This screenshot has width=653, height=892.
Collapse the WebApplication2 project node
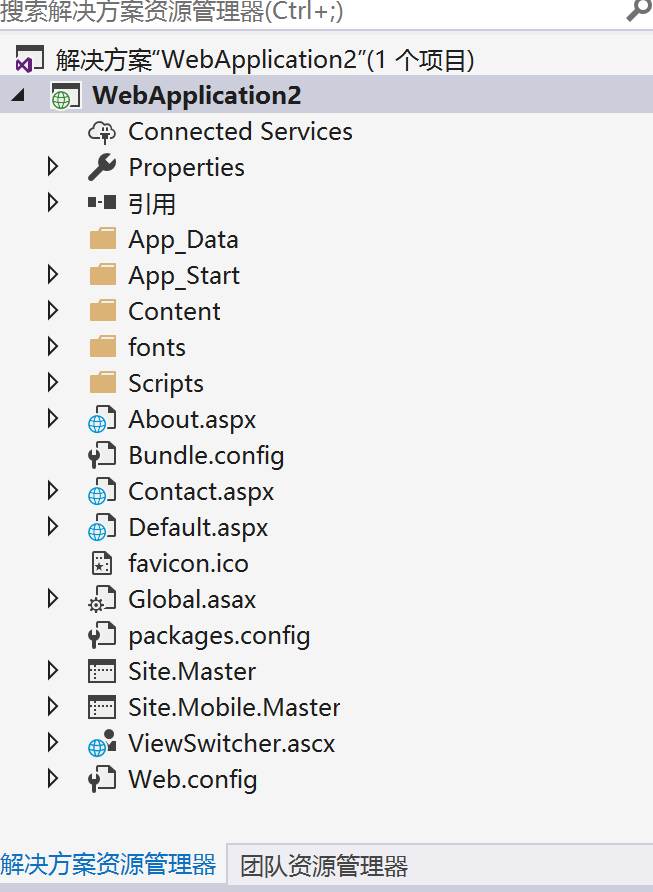click(x=19, y=96)
